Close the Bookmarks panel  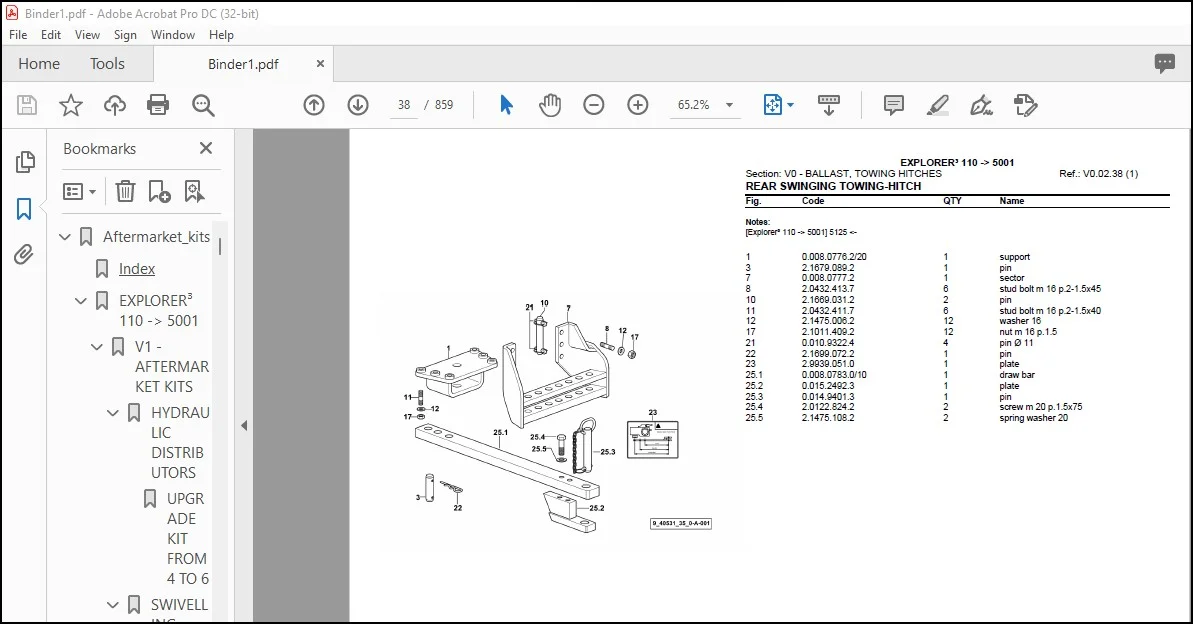pos(205,148)
